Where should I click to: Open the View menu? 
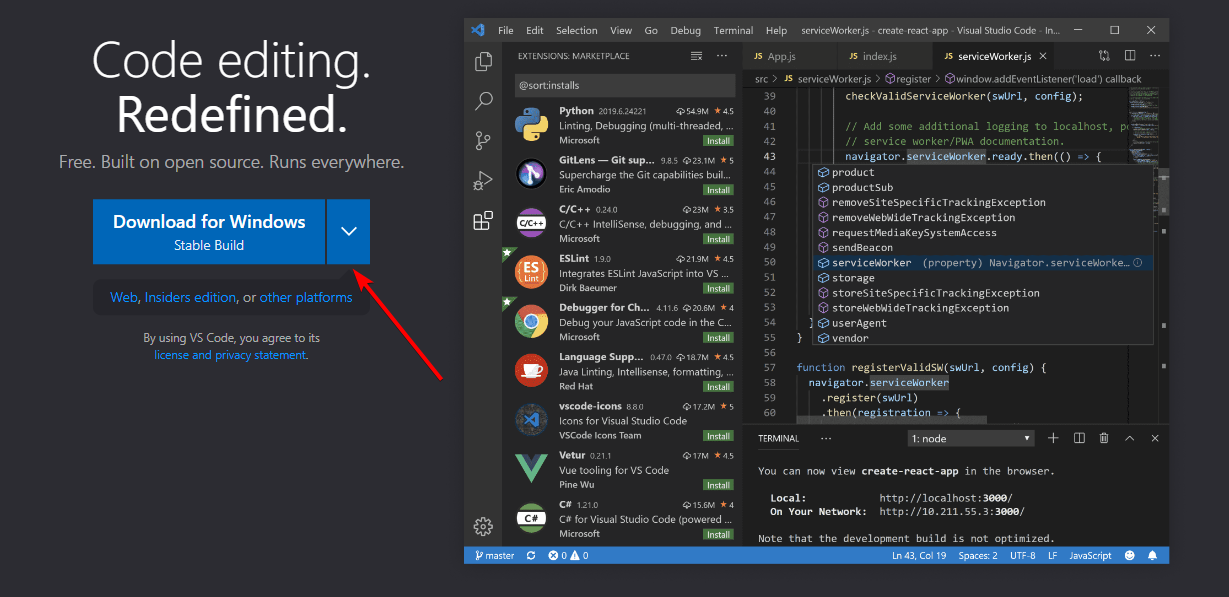[x=621, y=31]
